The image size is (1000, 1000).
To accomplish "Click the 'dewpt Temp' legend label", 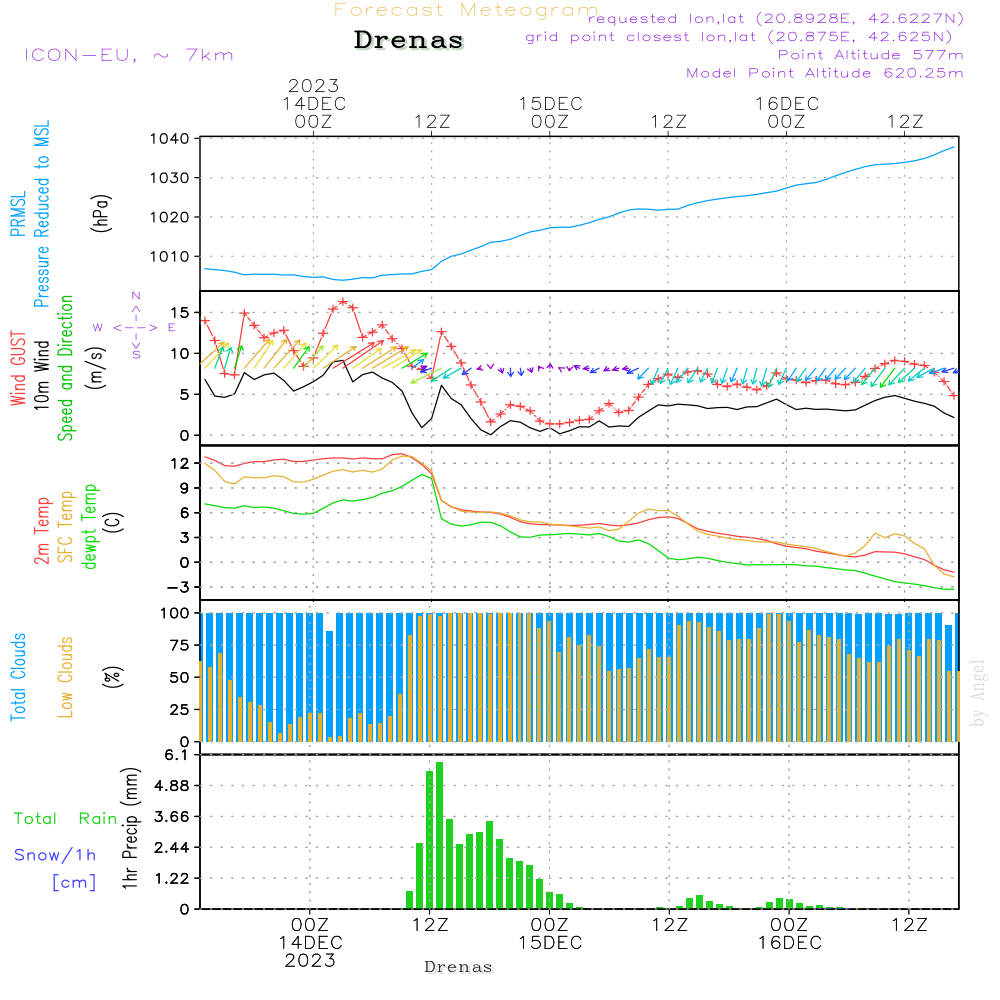I will coord(89,526).
